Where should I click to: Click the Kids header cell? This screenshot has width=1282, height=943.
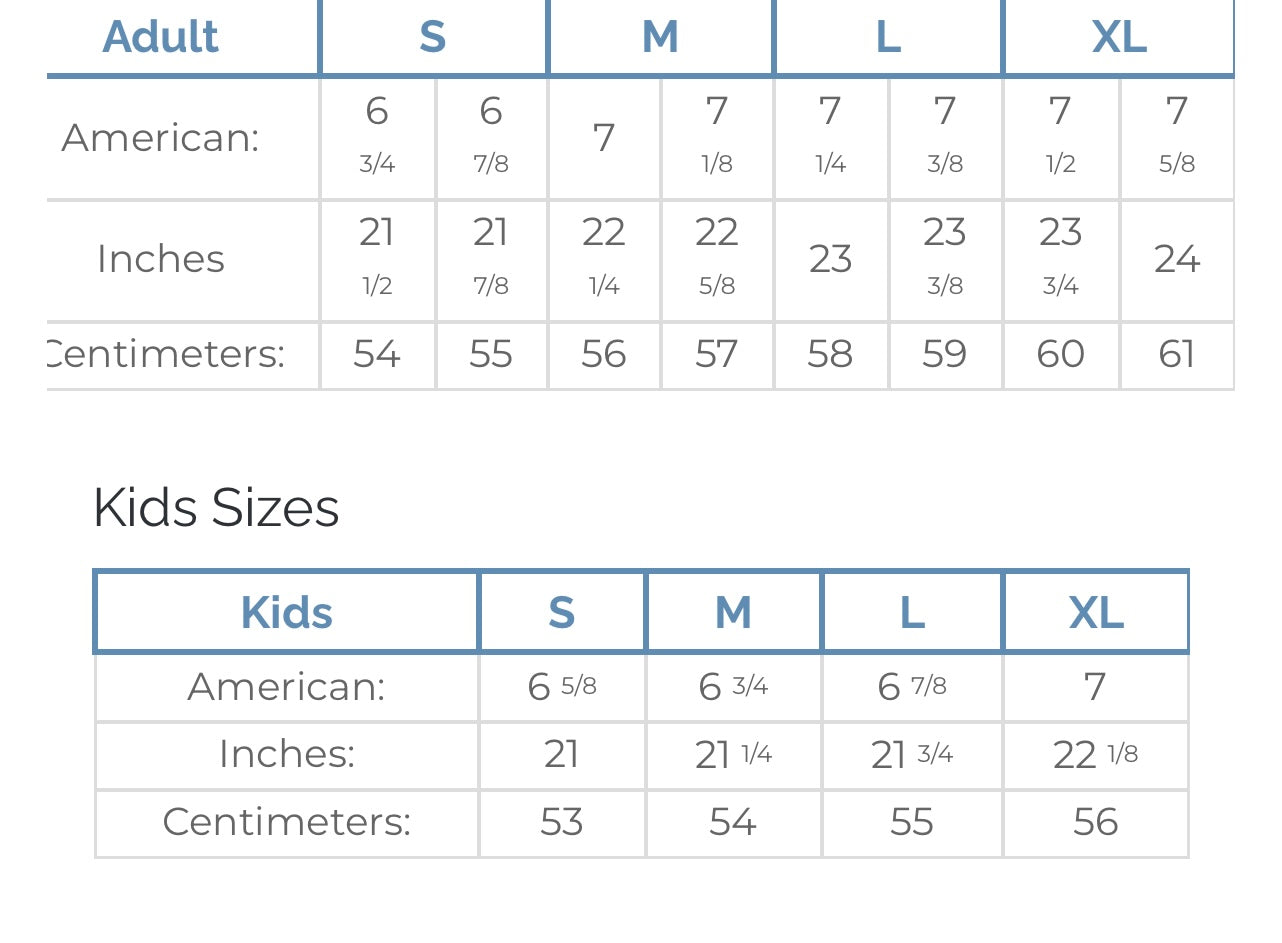pyautogui.click(x=286, y=612)
